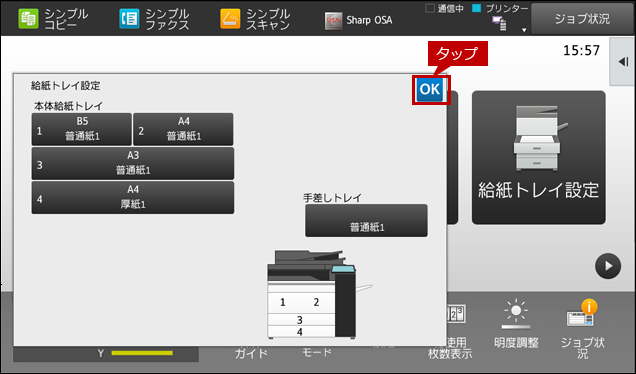
Task: Select tray 3 A3 普通紙1
Action: (x=133, y=163)
